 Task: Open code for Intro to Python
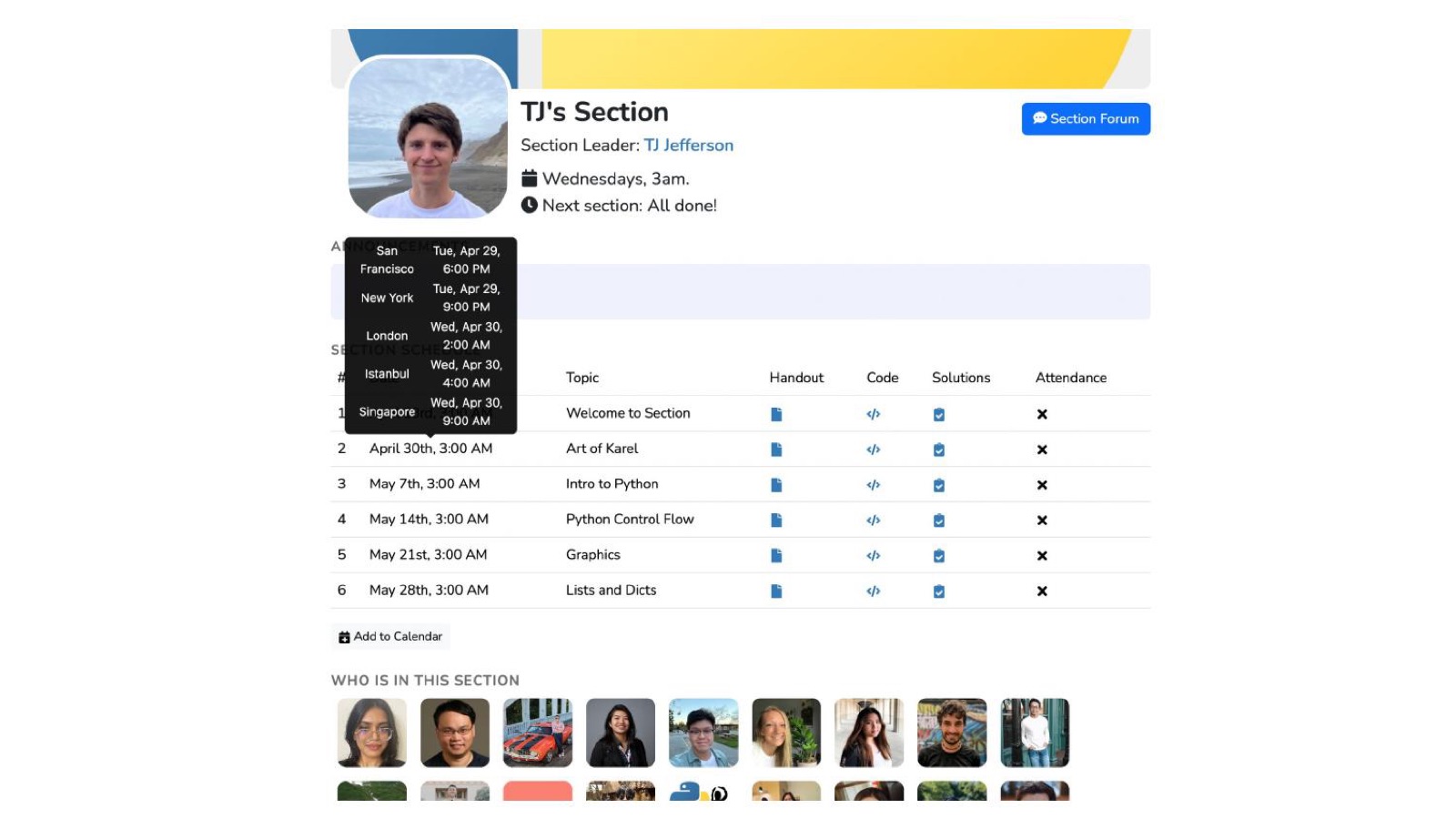[874, 485]
